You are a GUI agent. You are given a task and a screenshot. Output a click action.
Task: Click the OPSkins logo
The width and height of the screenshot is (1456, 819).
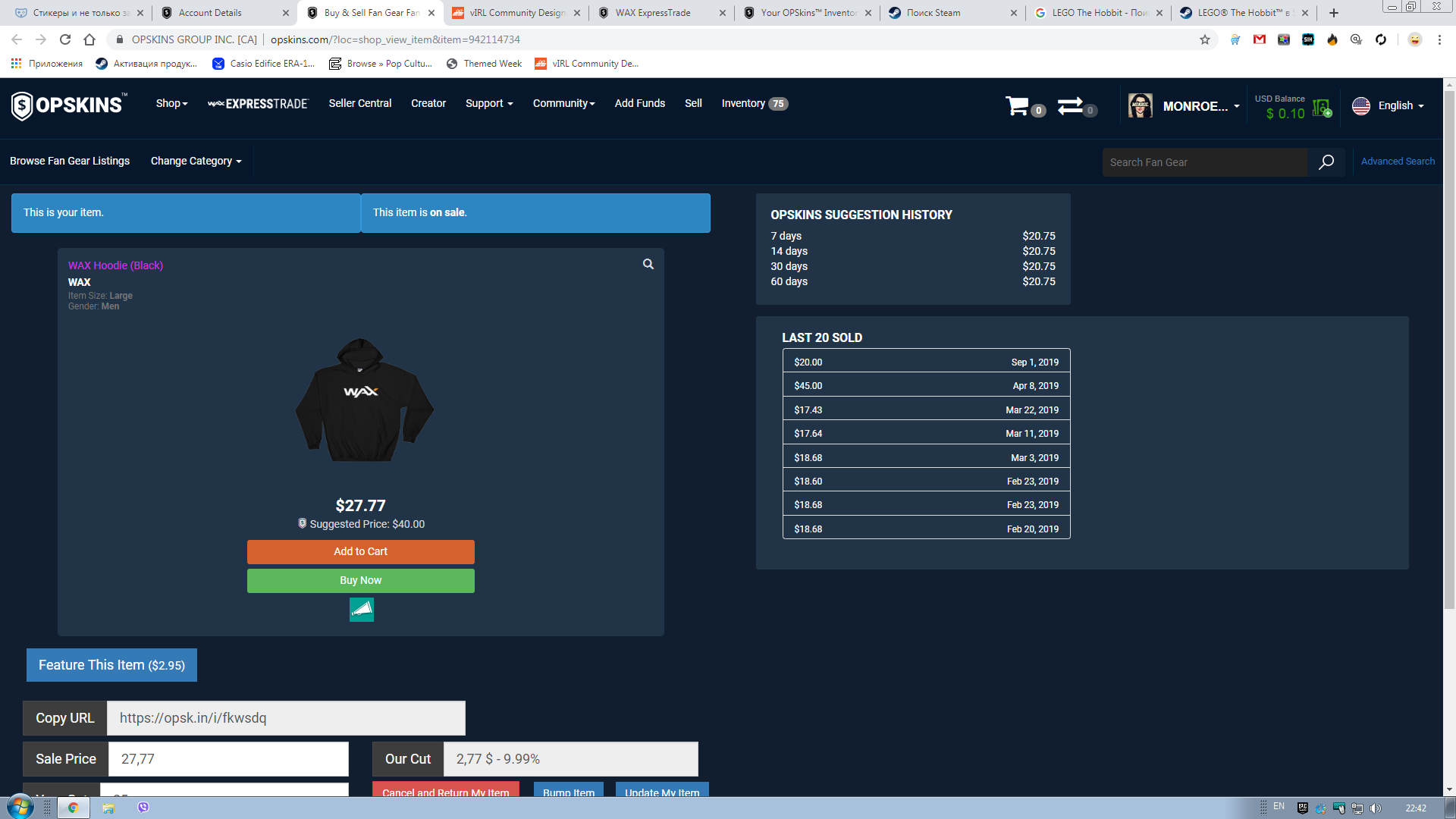(x=69, y=105)
